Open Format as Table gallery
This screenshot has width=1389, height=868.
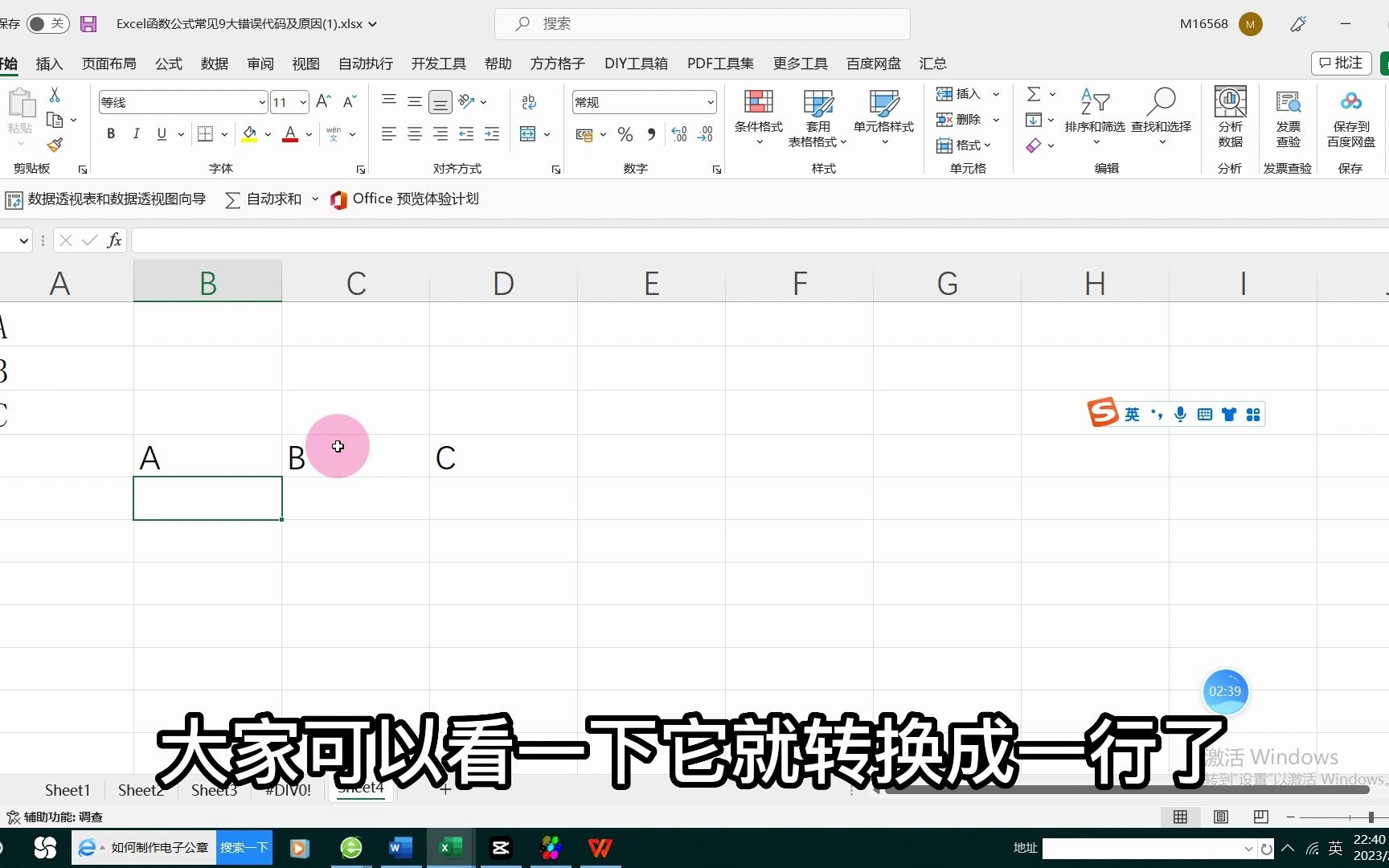818,117
